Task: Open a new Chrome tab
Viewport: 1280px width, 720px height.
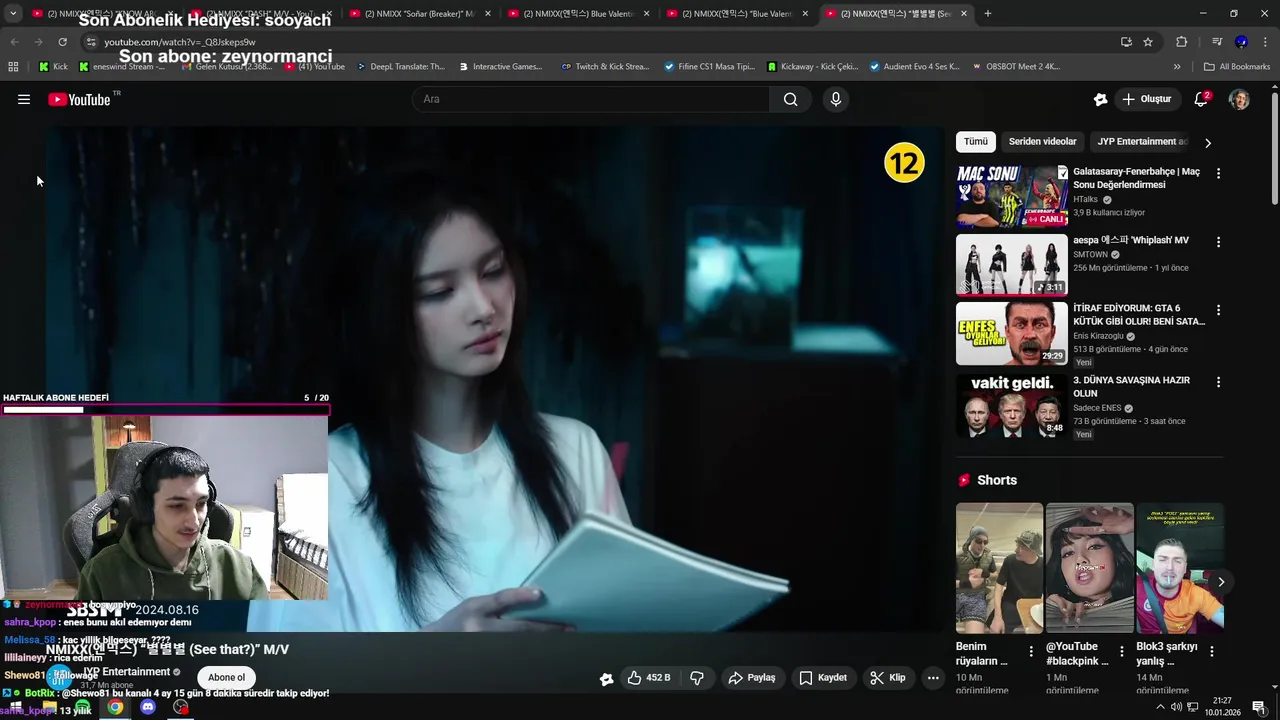Action: tap(988, 14)
